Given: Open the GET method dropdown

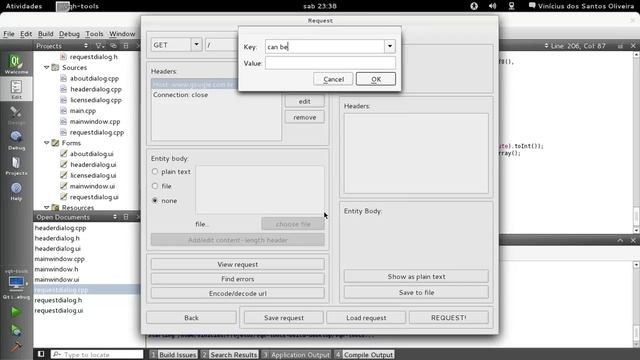Looking at the screenshot, I should (x=196, y=44).
